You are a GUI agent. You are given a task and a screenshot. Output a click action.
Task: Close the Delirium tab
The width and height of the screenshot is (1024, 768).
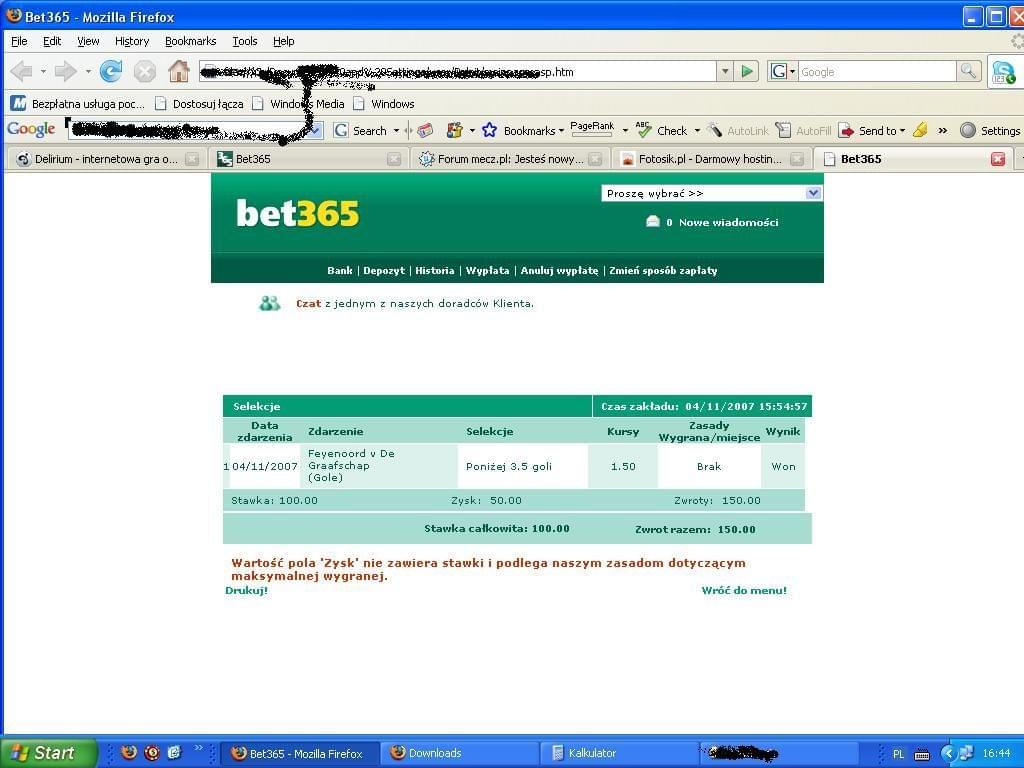tap(192, 159)
